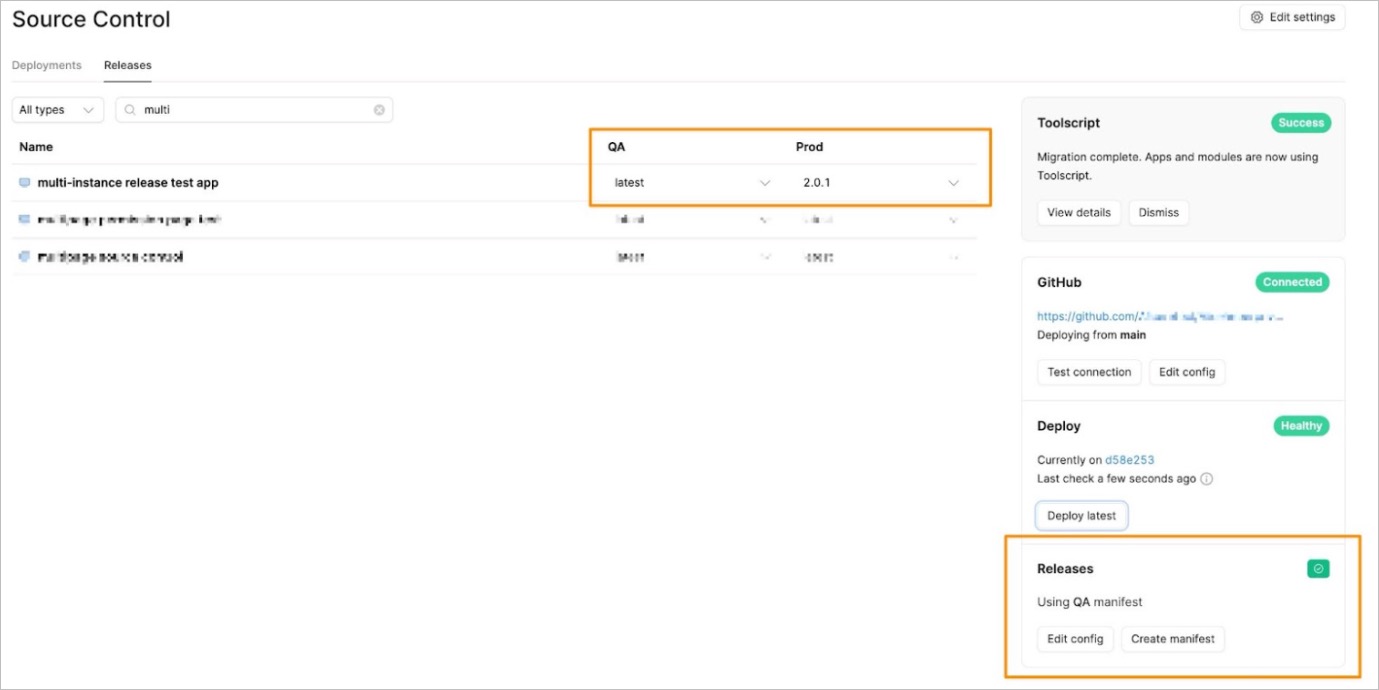
Task: Click the Connected status badge
Action: (x=1292, y=282)
